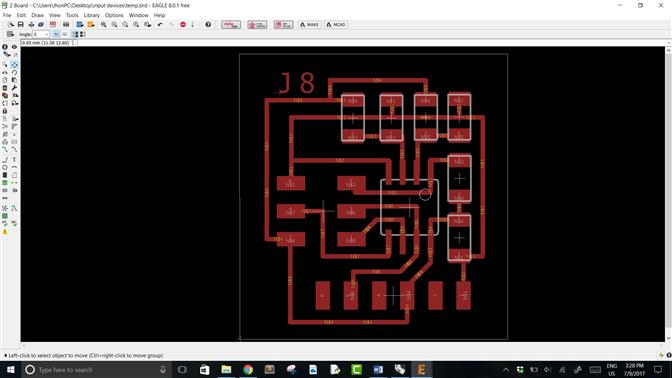Select the Move tool
This screenshot has width=672, height=378.
click(14, 64)
